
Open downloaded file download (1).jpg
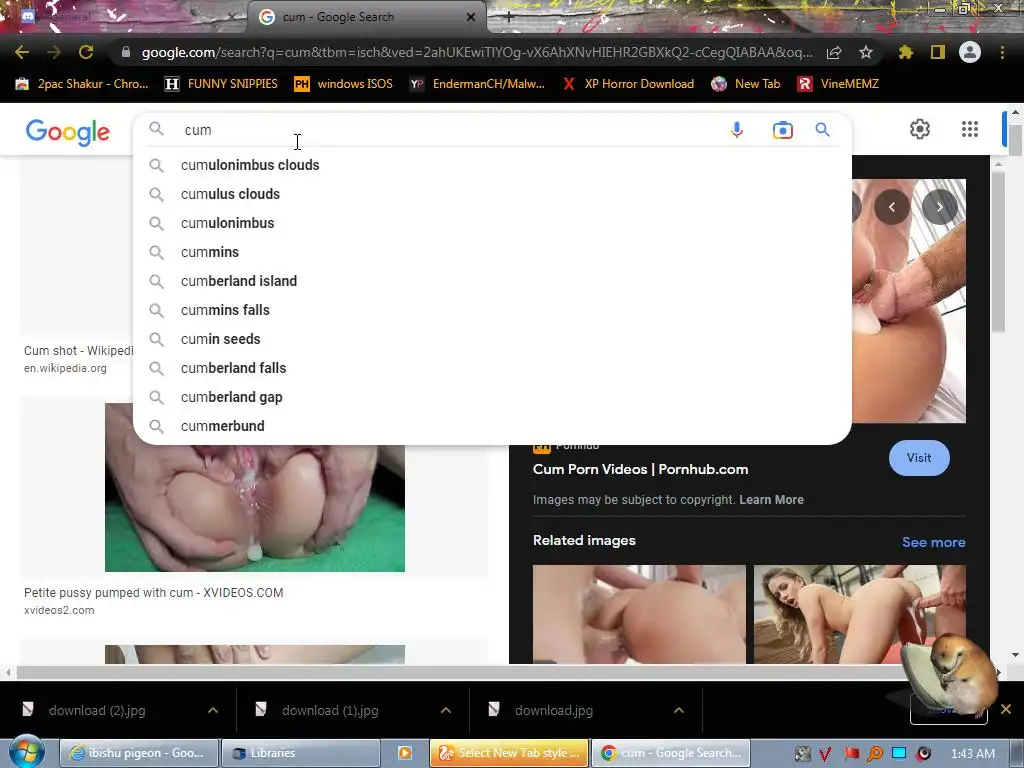point(330,711)
